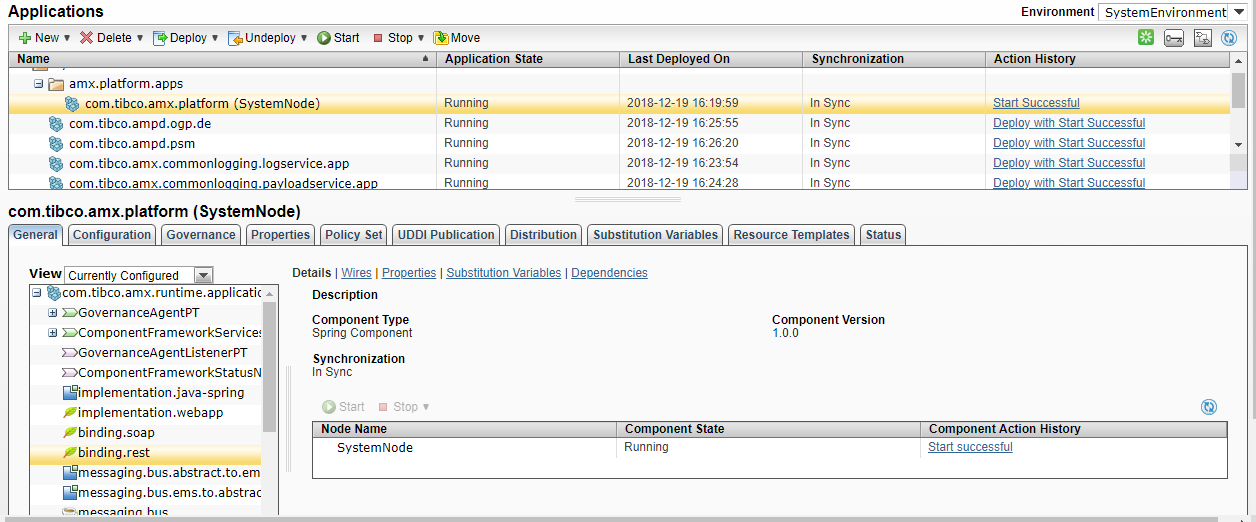Image resolution: width=1256 pixels, height=522 pixels.
Task: Click the red Stop square icon in Applications toolbar
Action: click(x=378, y=38)
